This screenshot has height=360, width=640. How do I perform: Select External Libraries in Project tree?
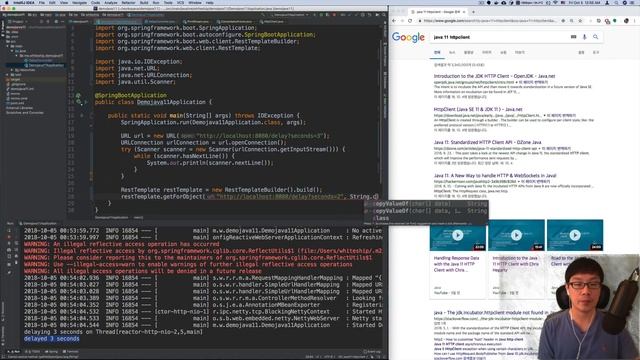click(19, 108)
